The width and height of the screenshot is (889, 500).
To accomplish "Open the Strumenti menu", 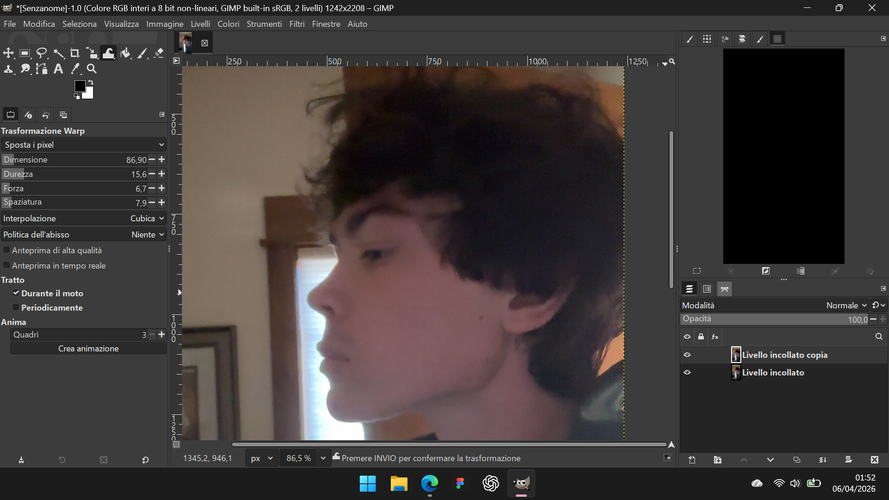I will 264,24.
